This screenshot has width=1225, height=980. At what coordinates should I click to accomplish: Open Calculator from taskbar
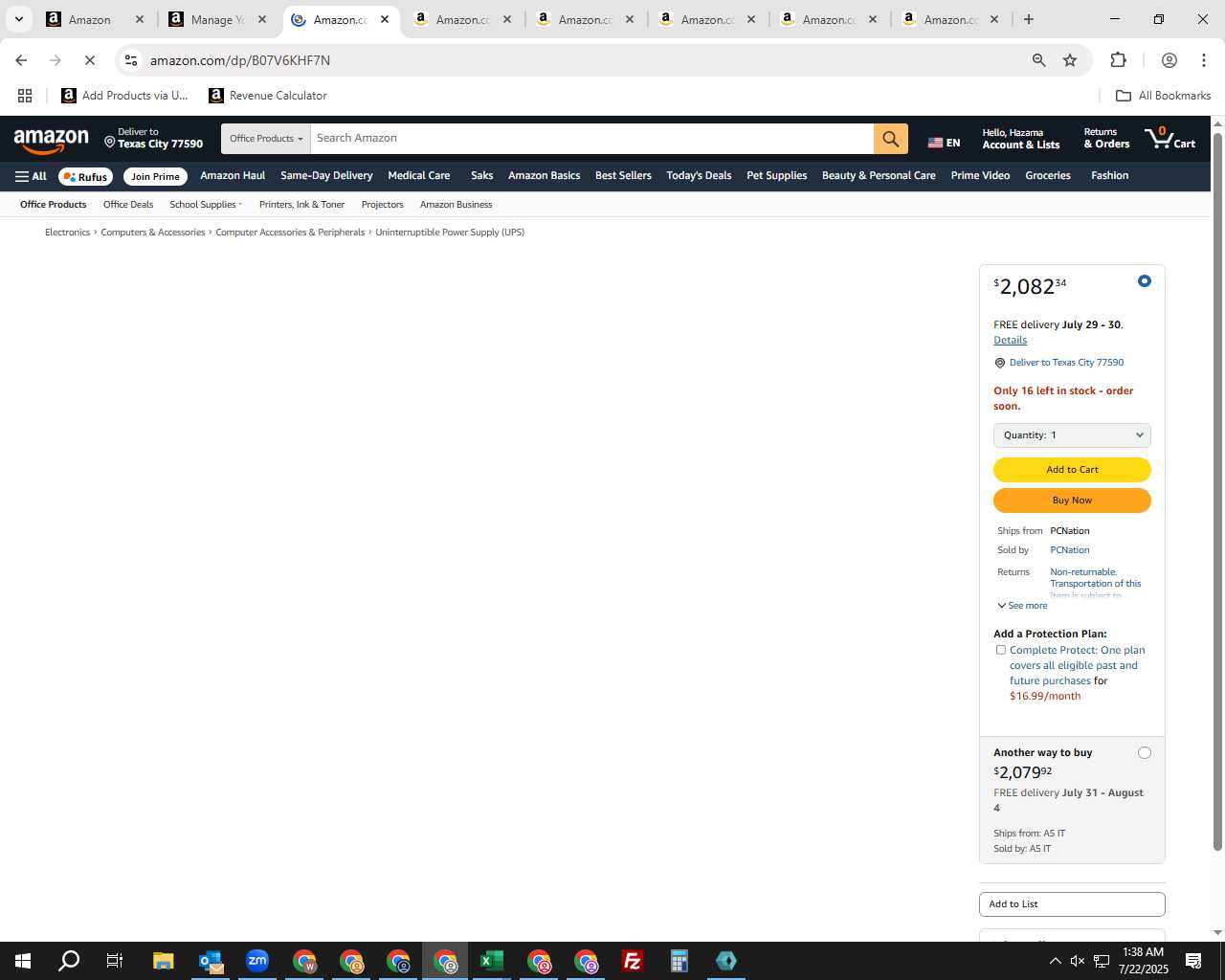pos(679,961)
